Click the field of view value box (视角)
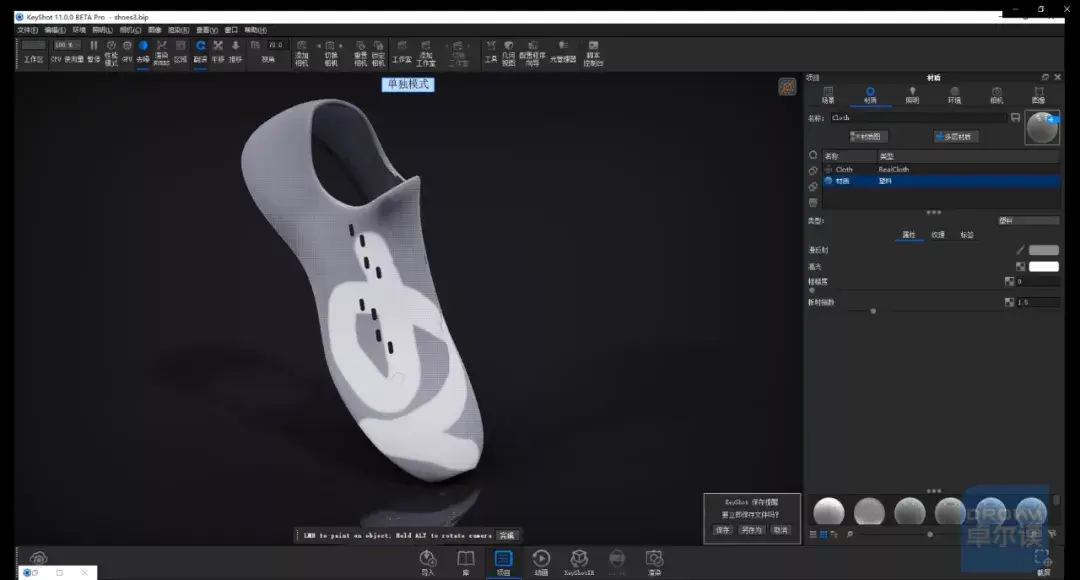The image size is (1080, 580). click(276, 45)
